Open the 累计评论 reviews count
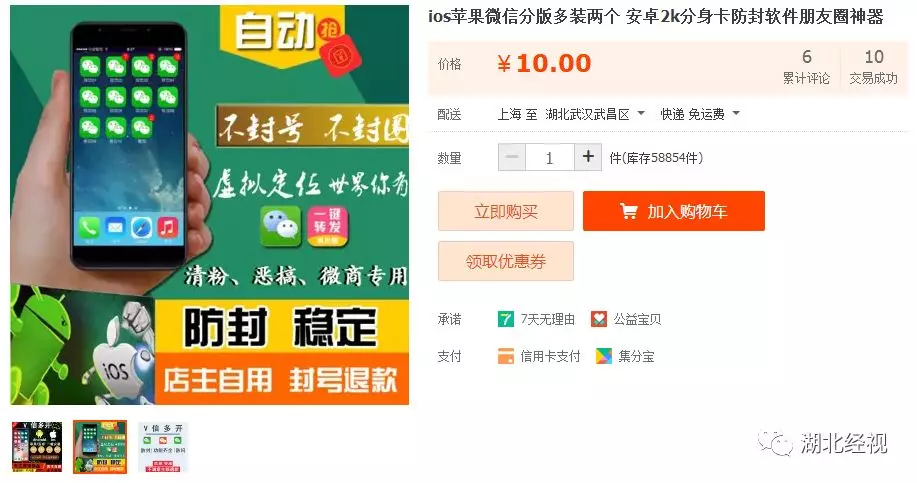 coord(806,67)
